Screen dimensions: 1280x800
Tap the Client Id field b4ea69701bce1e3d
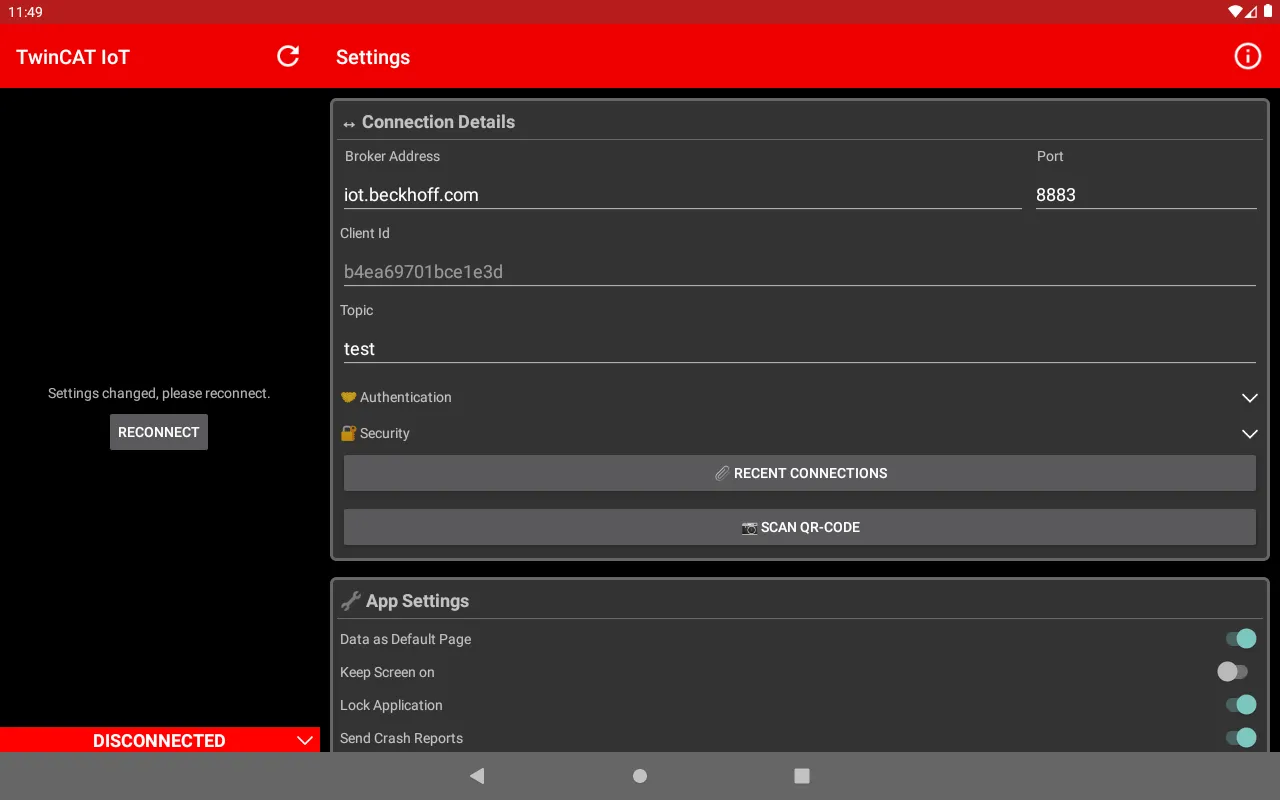click(x=798, y=272)
